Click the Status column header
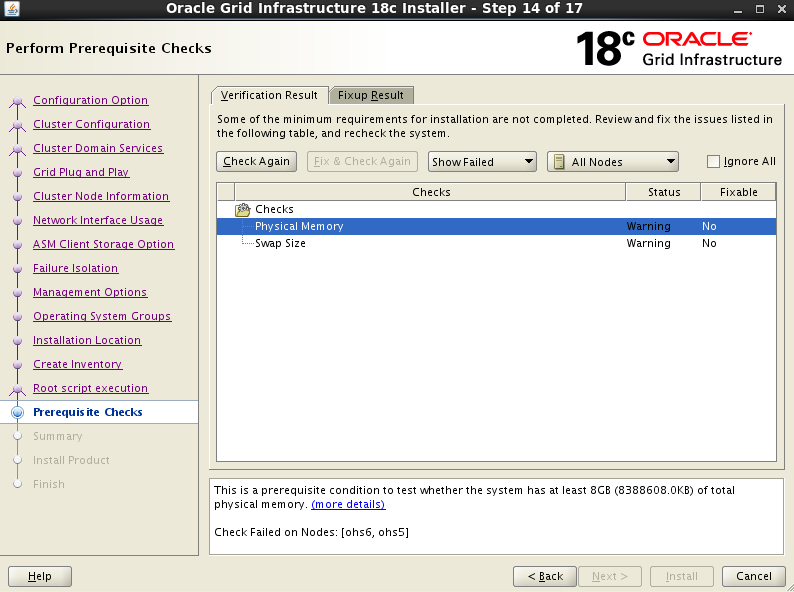The image size is (794, 592). [x=664, y=192]
